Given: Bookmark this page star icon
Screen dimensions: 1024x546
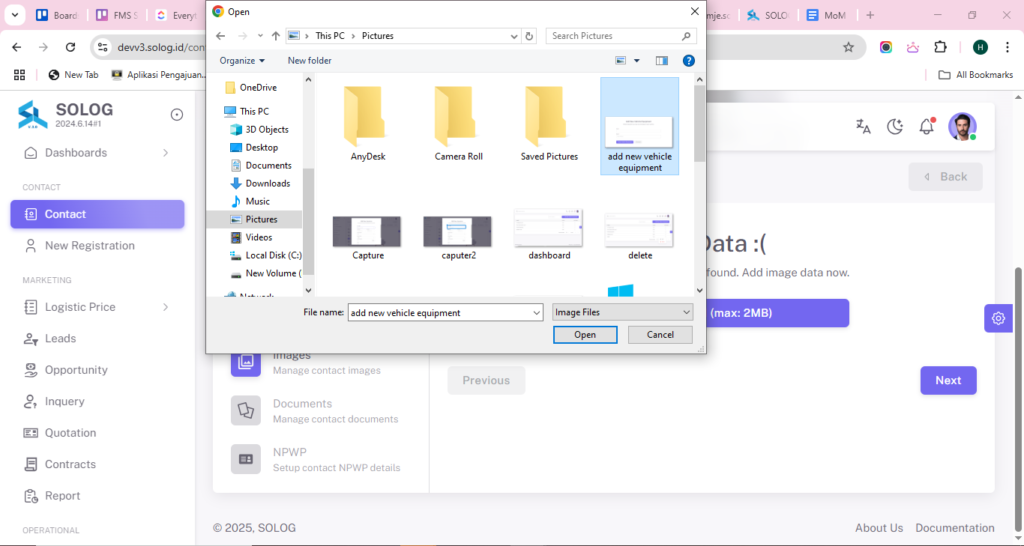Looking at the screenshot, I should pos(848,47).
